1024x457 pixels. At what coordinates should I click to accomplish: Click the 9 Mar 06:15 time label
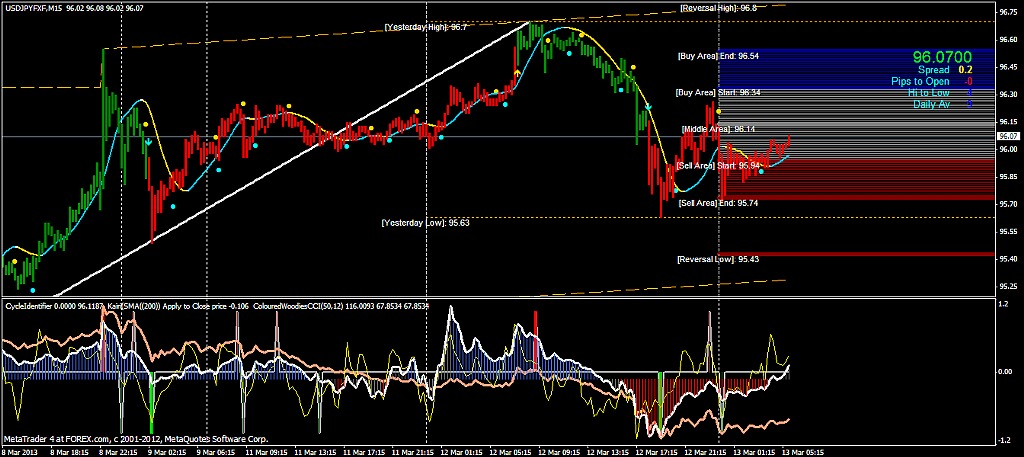pyautogui.click(x=214, y=452)
